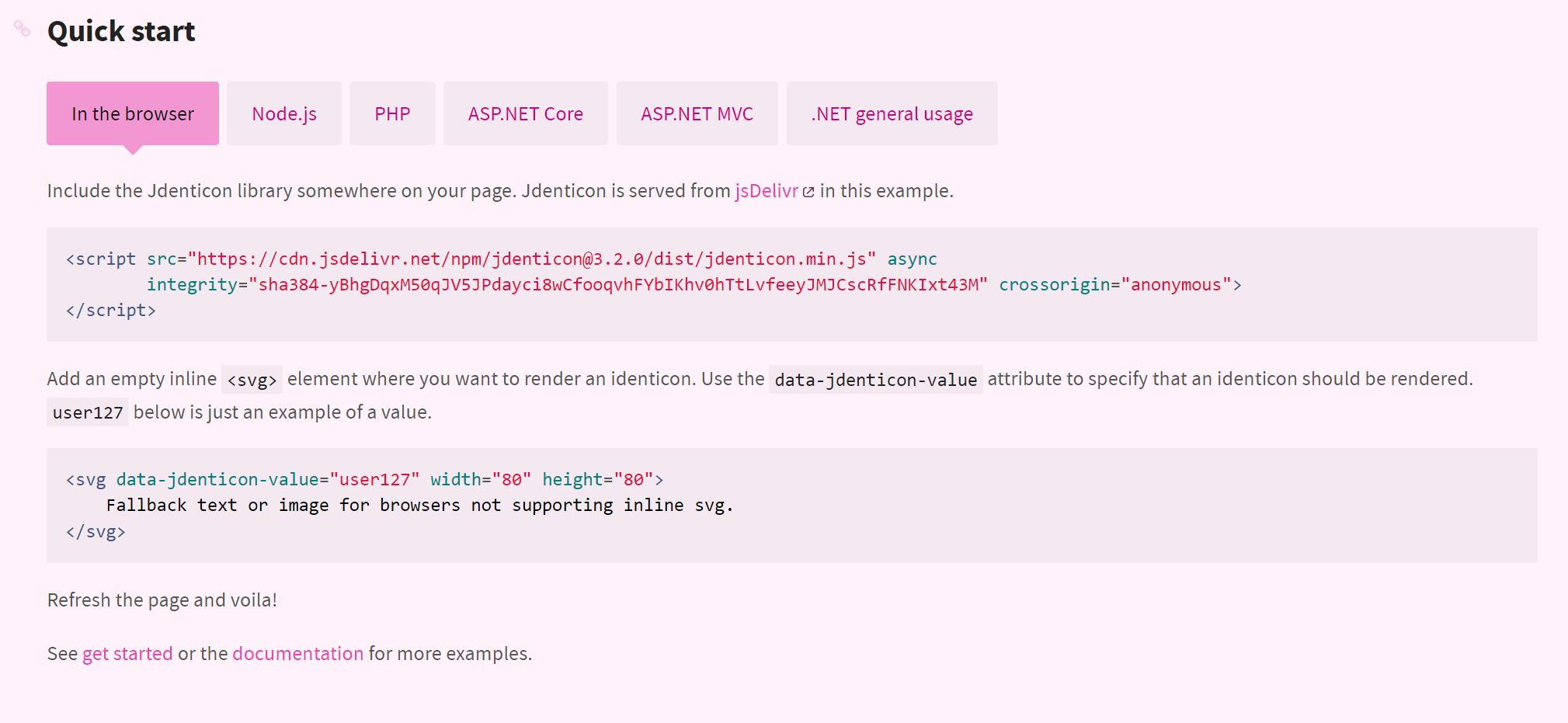The height and width of the screenshot is (723, 1568).
Task: Click the async keyword in script tag
Action: (913, 259)
